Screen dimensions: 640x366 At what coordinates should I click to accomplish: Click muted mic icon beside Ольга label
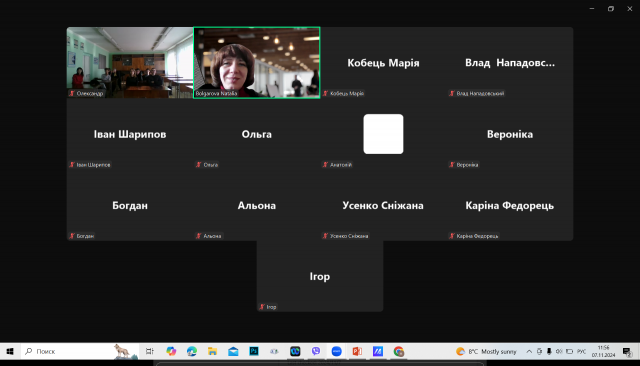point(199,165)
